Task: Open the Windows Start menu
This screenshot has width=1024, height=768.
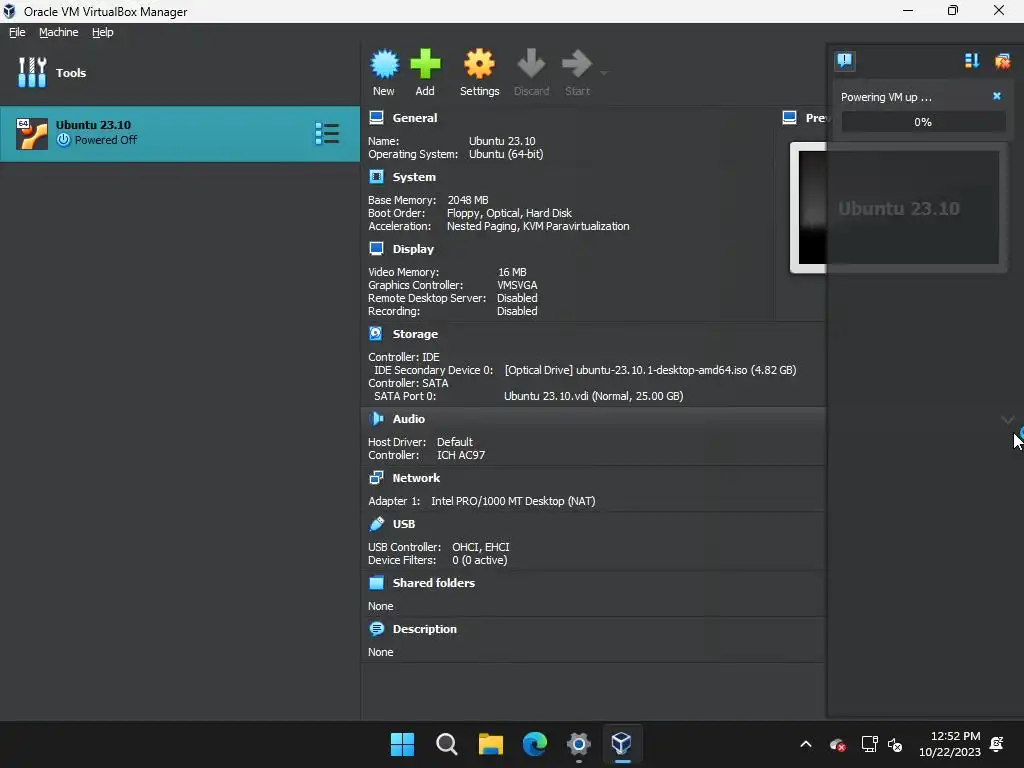Action: (x=402, y=744)
